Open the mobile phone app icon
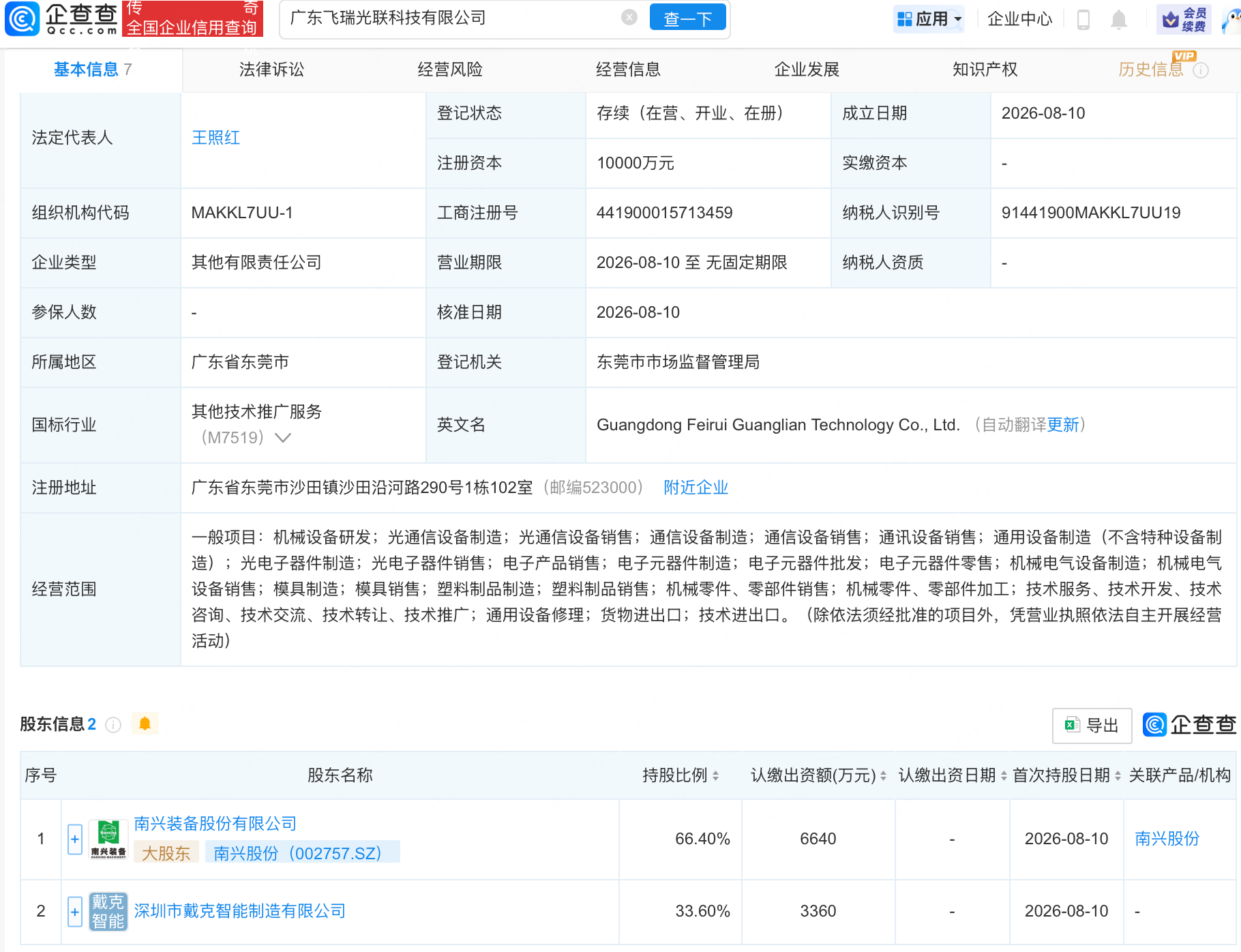 pos(1083,19)
